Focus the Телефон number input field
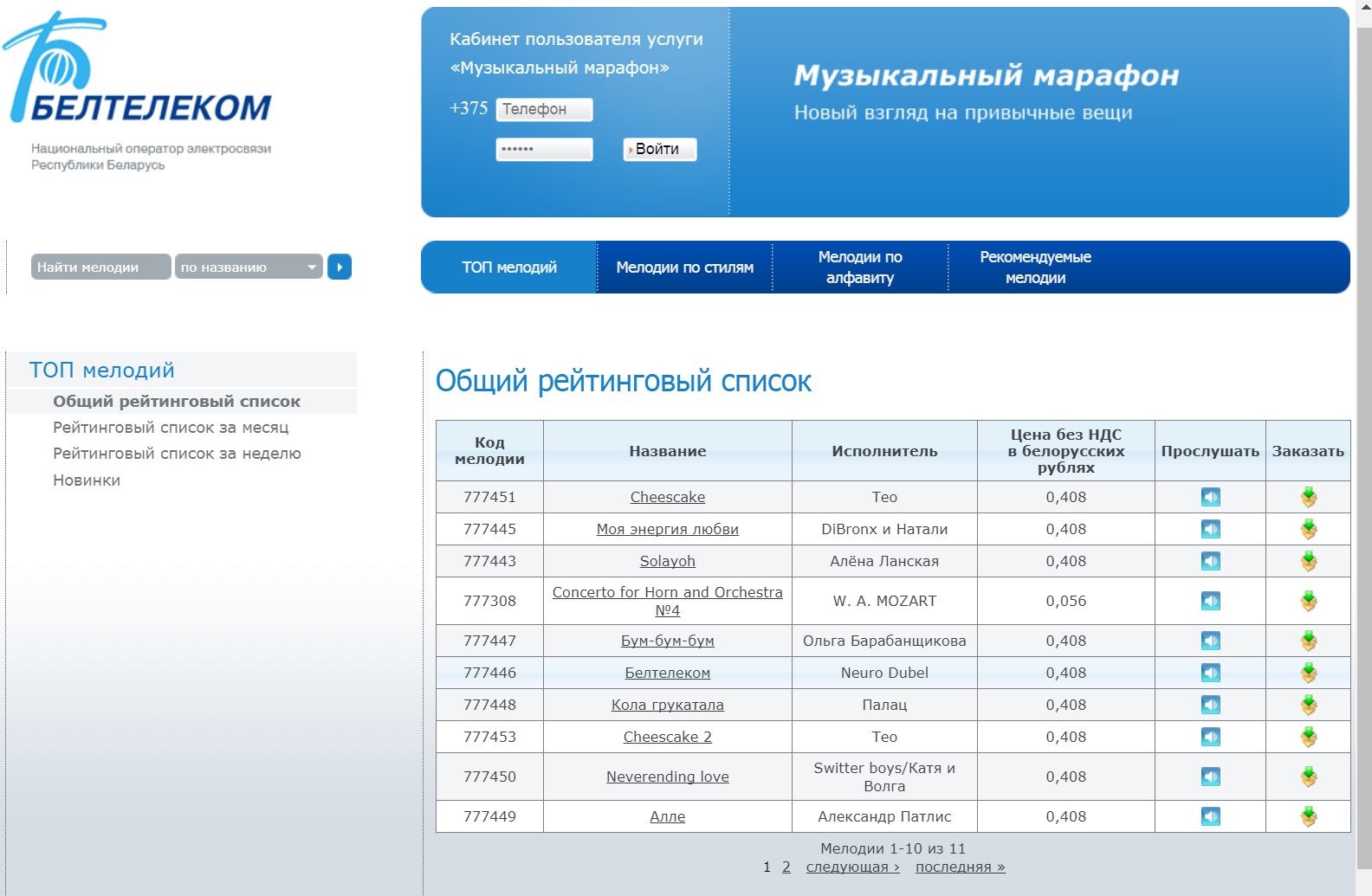The width and height of the screenshot is (1372, 896). 545,109
